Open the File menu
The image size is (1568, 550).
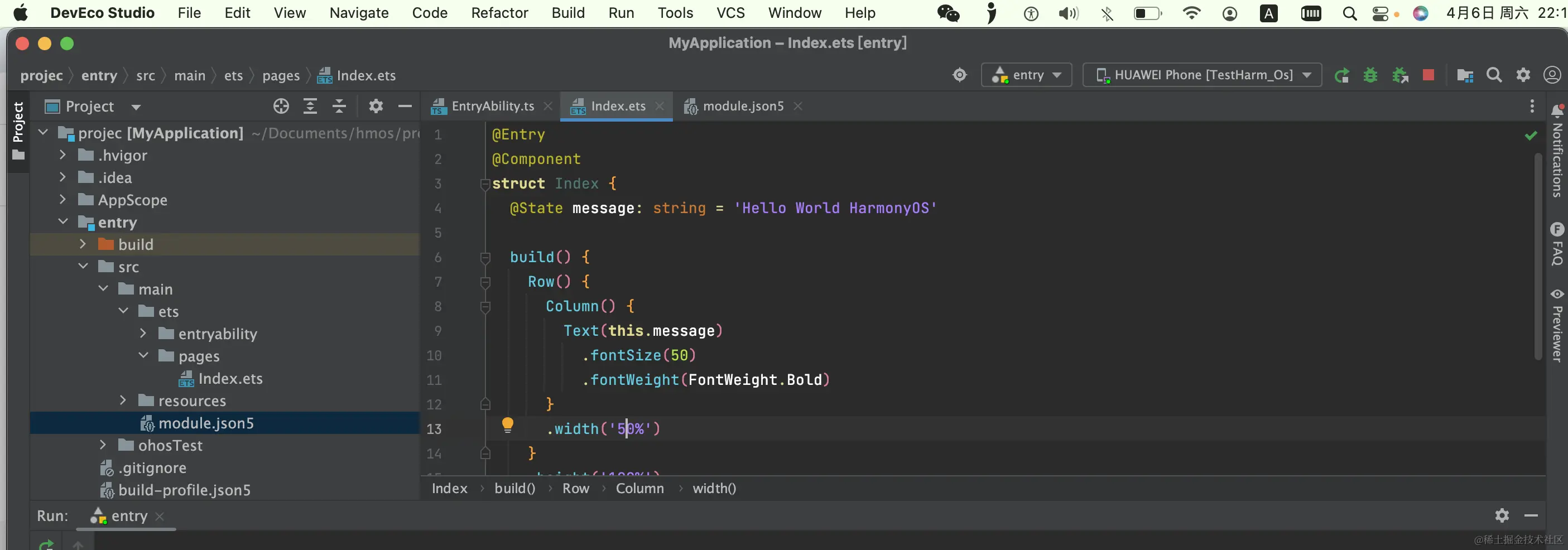(189, 13)
